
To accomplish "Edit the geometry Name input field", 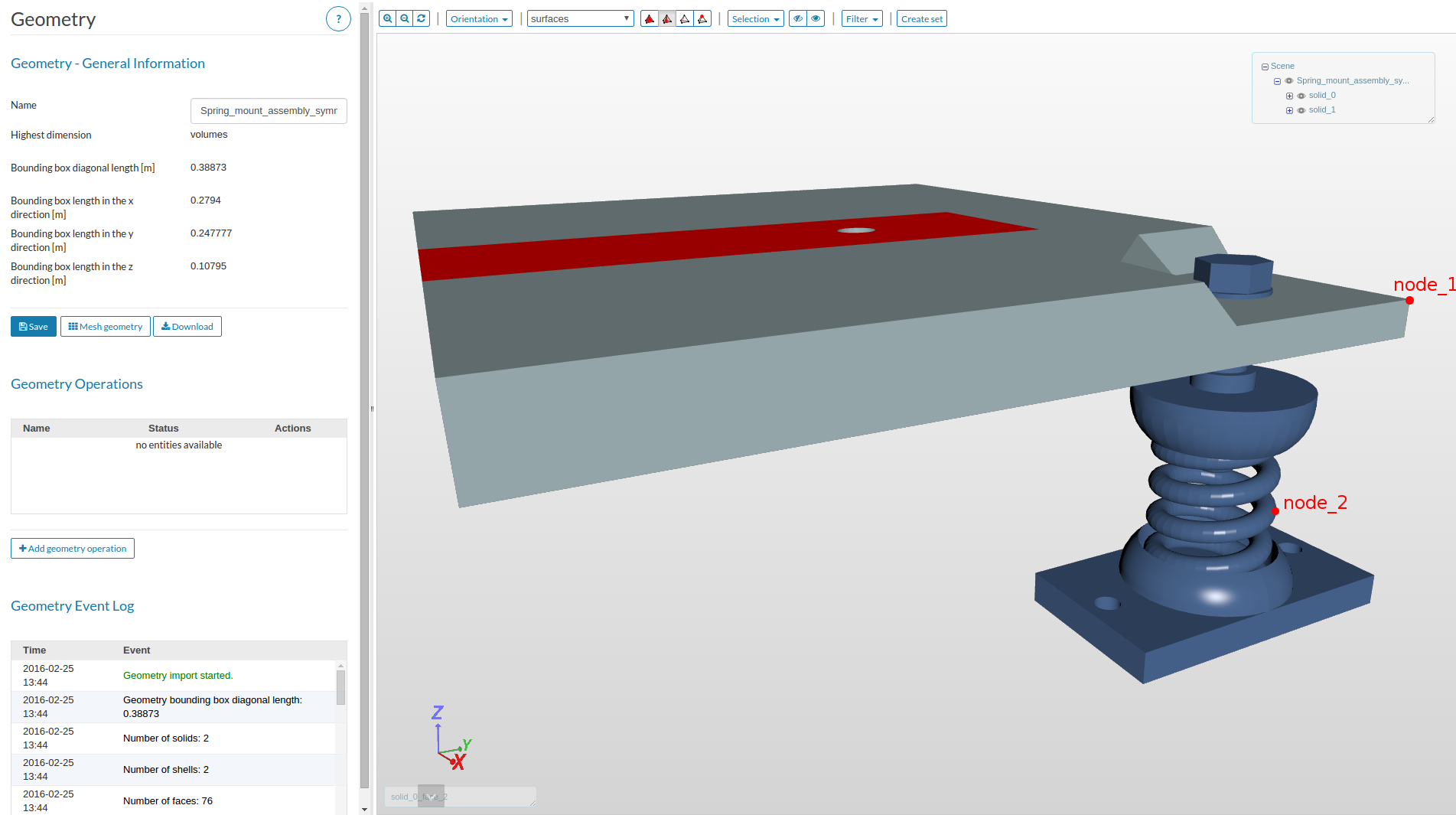I will click(269, 110).
